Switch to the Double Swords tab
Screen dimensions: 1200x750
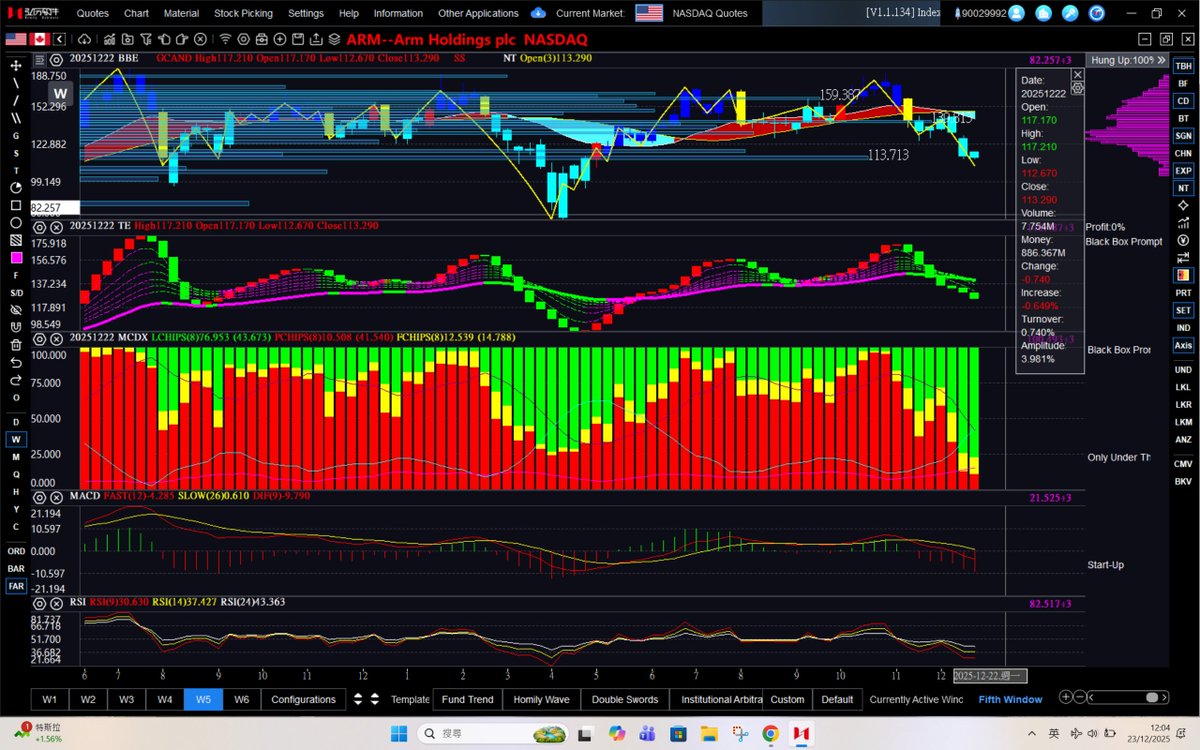point(624,699)
